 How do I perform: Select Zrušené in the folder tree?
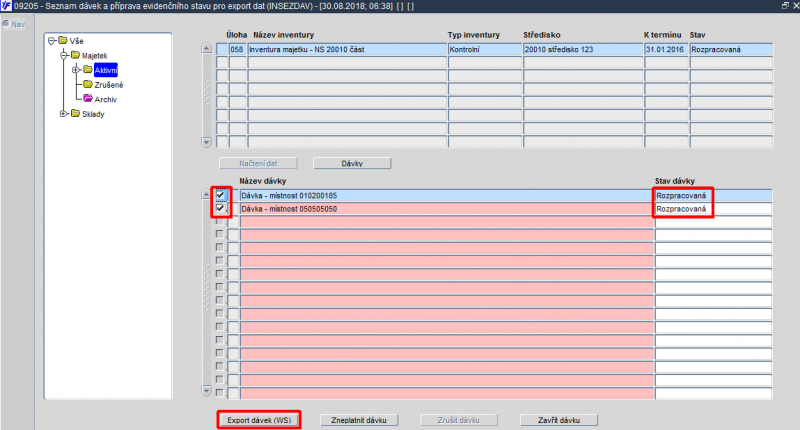(x=109, y=85)
